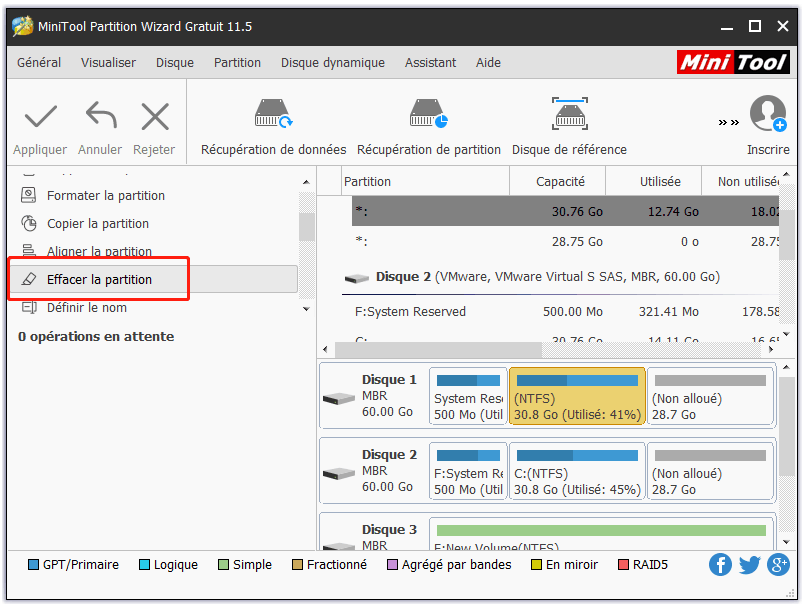Viewport: 803px width, 607px height.
Task: Click the Appliquer checkmark icon
Action: coord(40,117)
